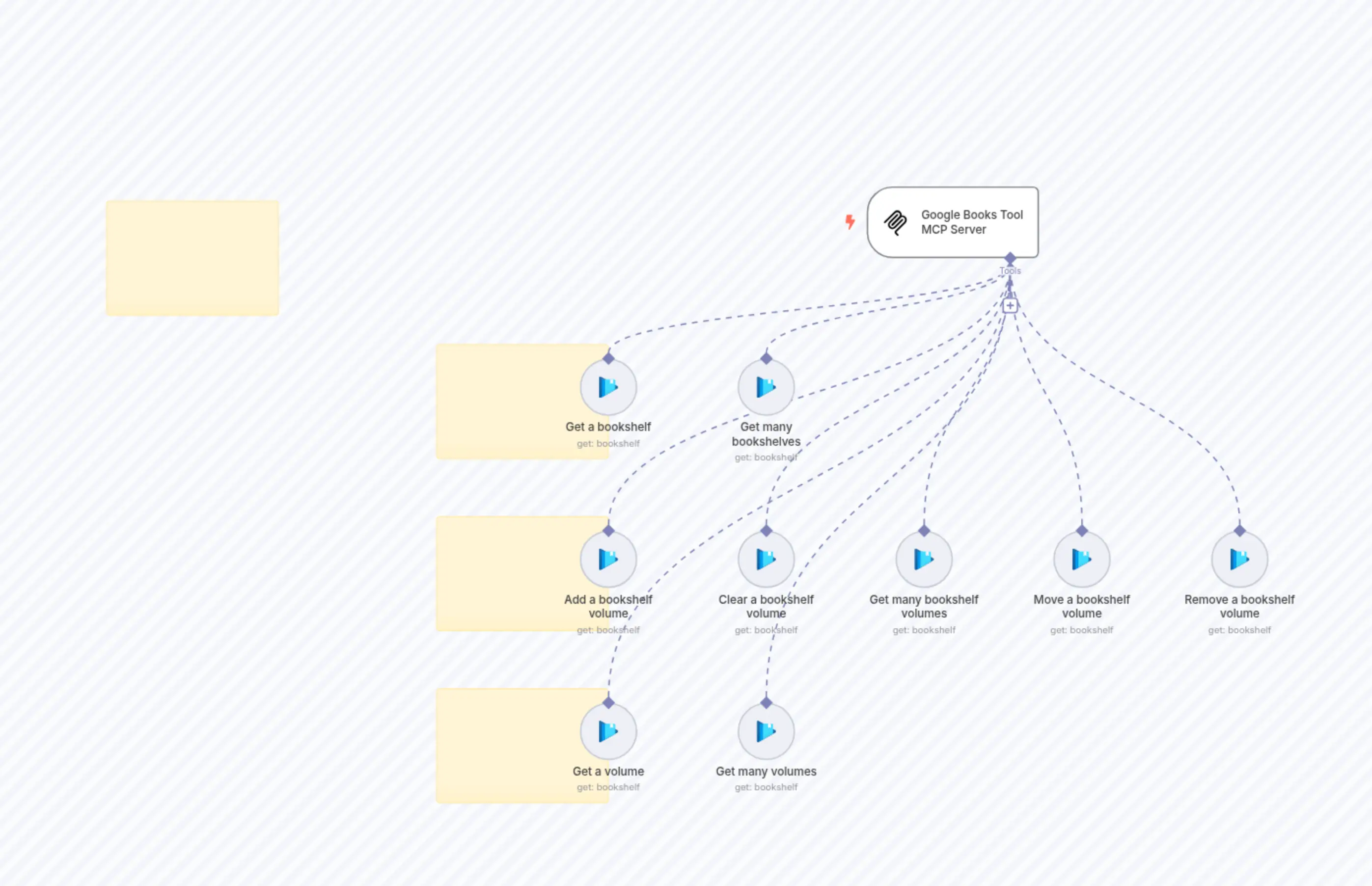Select the Remove a bookshelf volume node icon

click(x=1239, y=559)
